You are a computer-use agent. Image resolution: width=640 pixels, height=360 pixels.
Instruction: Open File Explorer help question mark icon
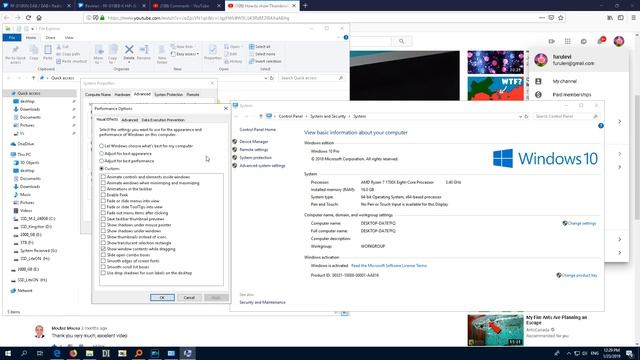pyautogui.click(x=346, y=37)
